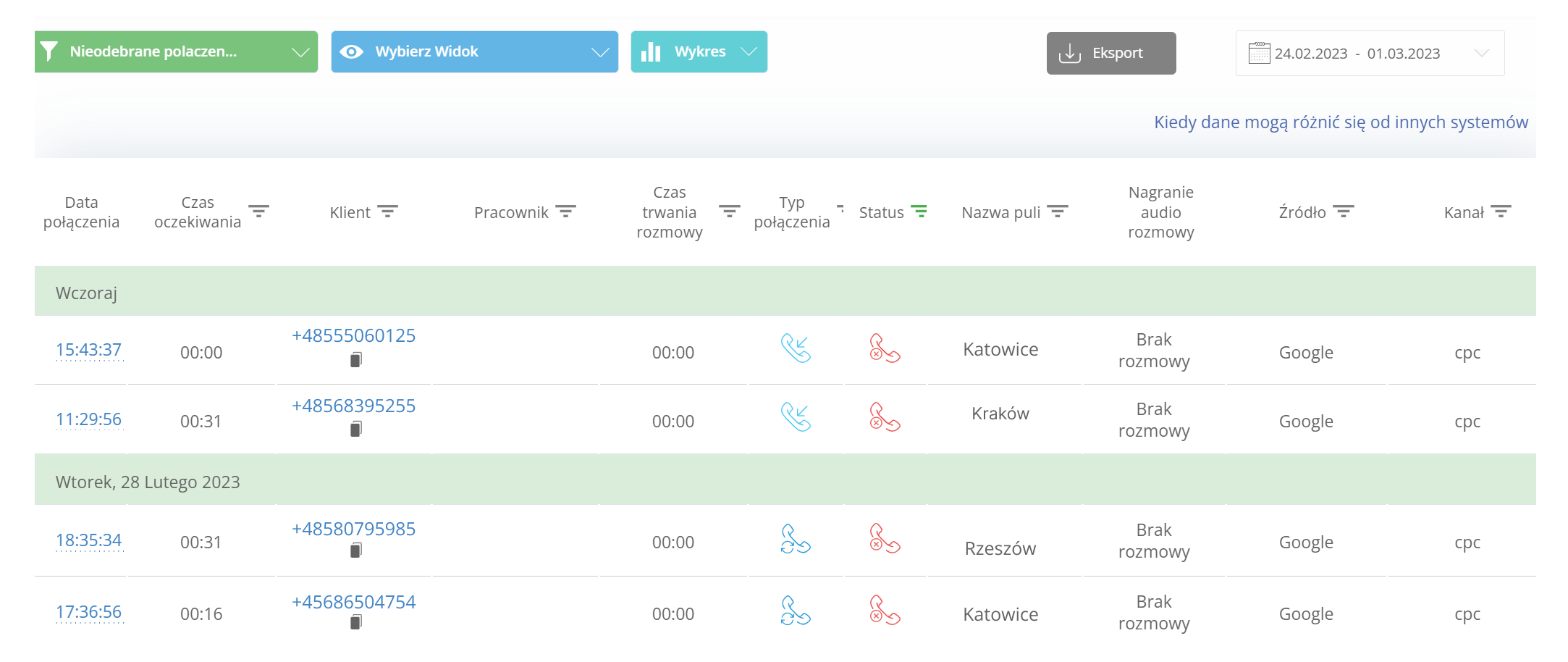Click call type icon in 17:36:56 row
This screenshot has width=1568, height=662.
click(x=796, y=611)
